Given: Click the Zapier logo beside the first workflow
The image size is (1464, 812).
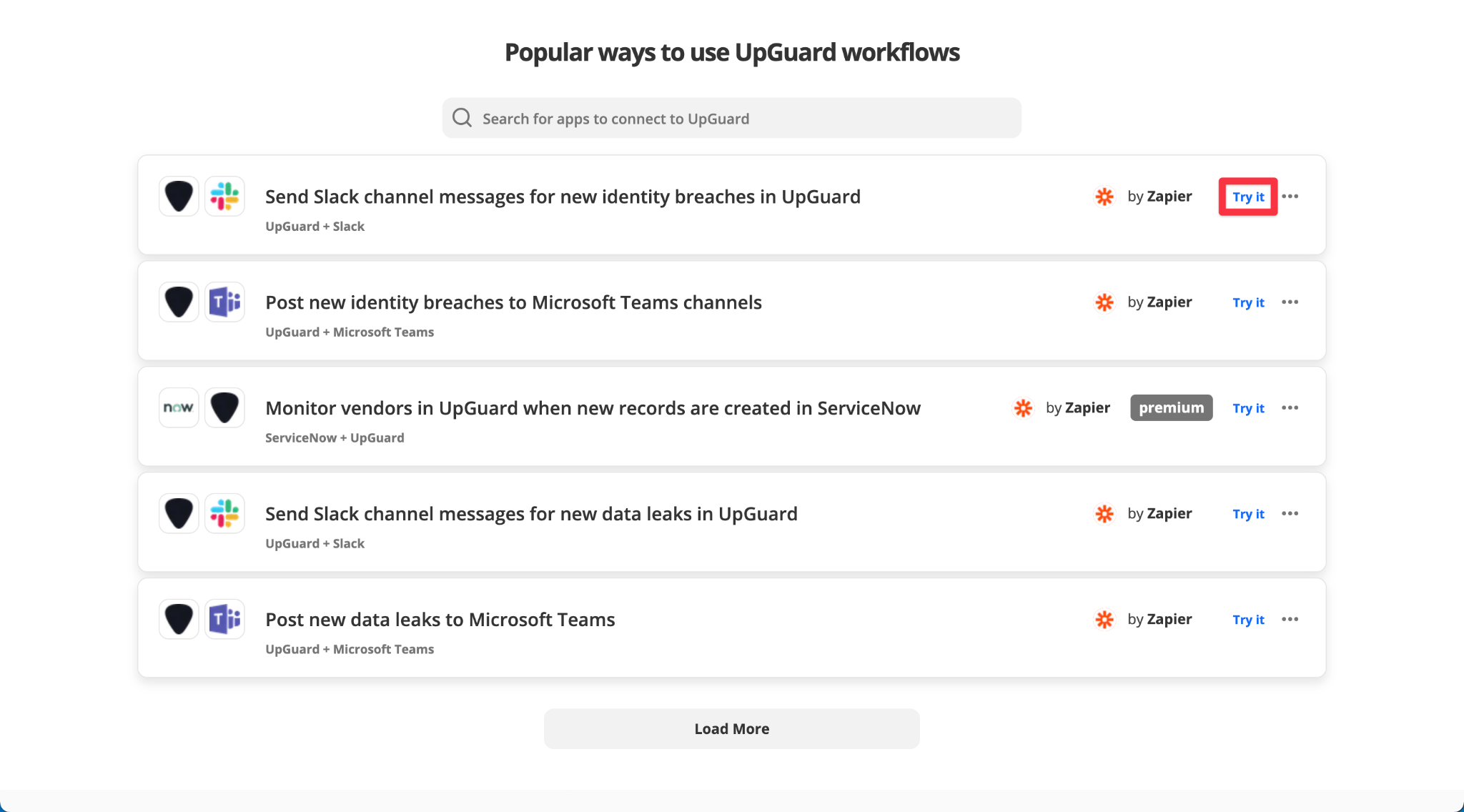Looking at the screenshot, I should [x=1104, y=197].
